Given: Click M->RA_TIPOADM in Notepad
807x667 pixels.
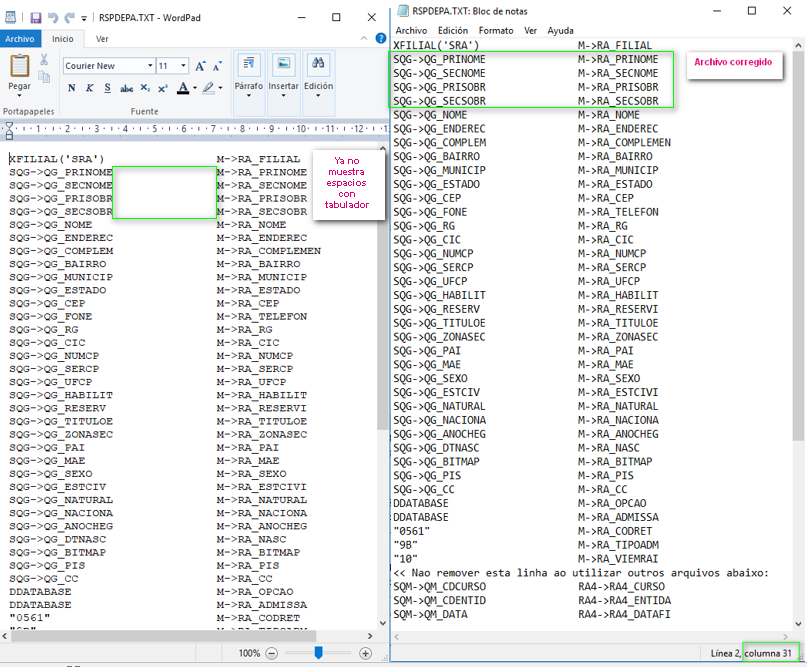Looking at the screenshot, I should click(618, 545).
